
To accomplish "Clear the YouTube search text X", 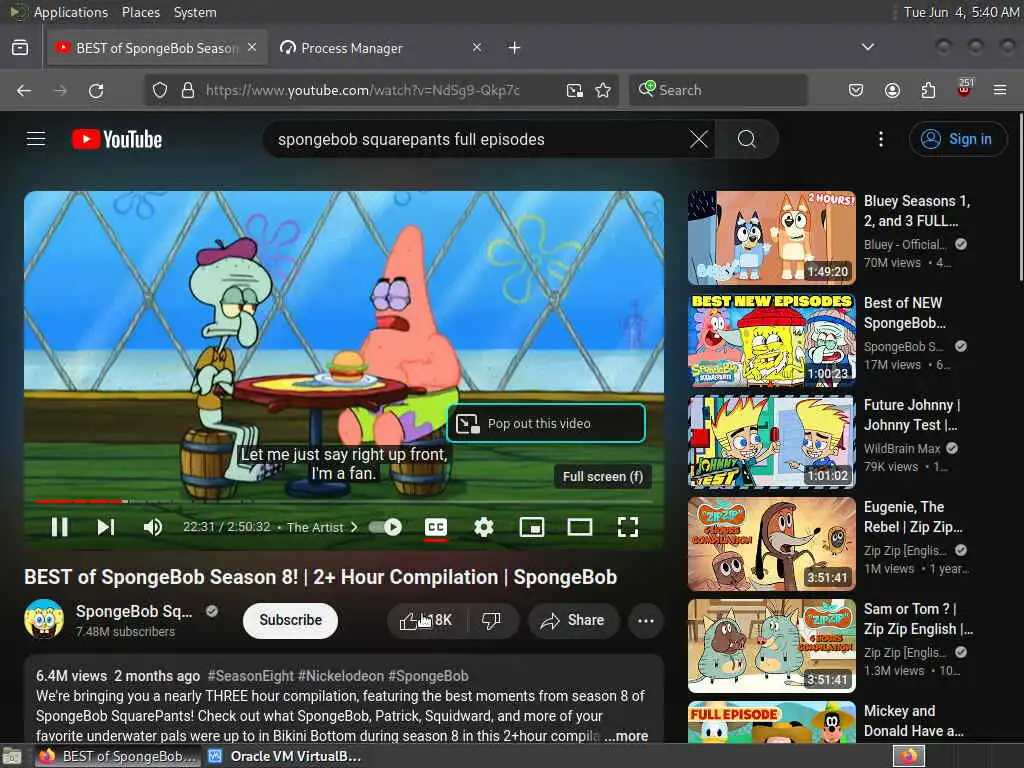I will (699, 139).
